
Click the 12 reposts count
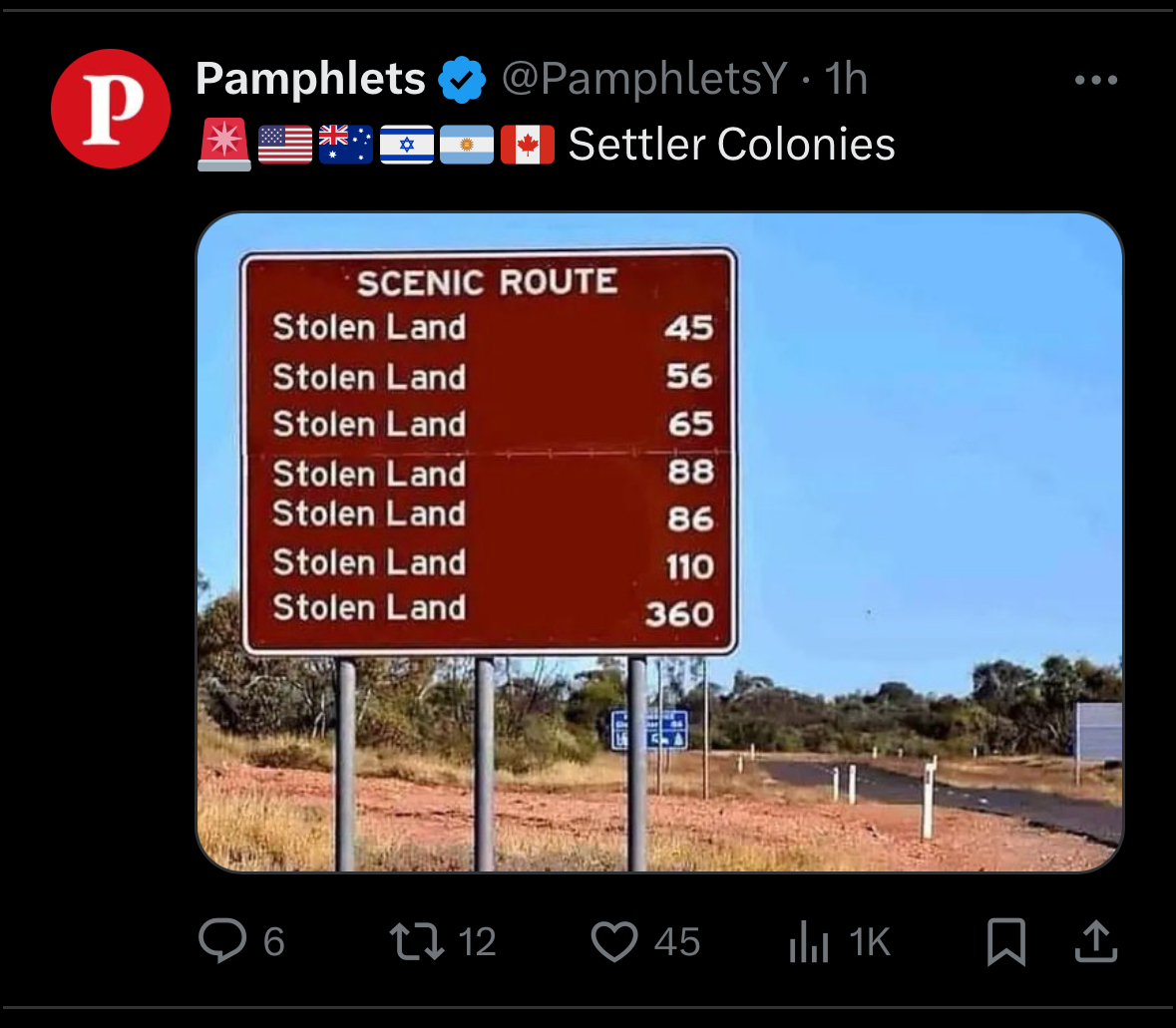[x=477, y=942]
